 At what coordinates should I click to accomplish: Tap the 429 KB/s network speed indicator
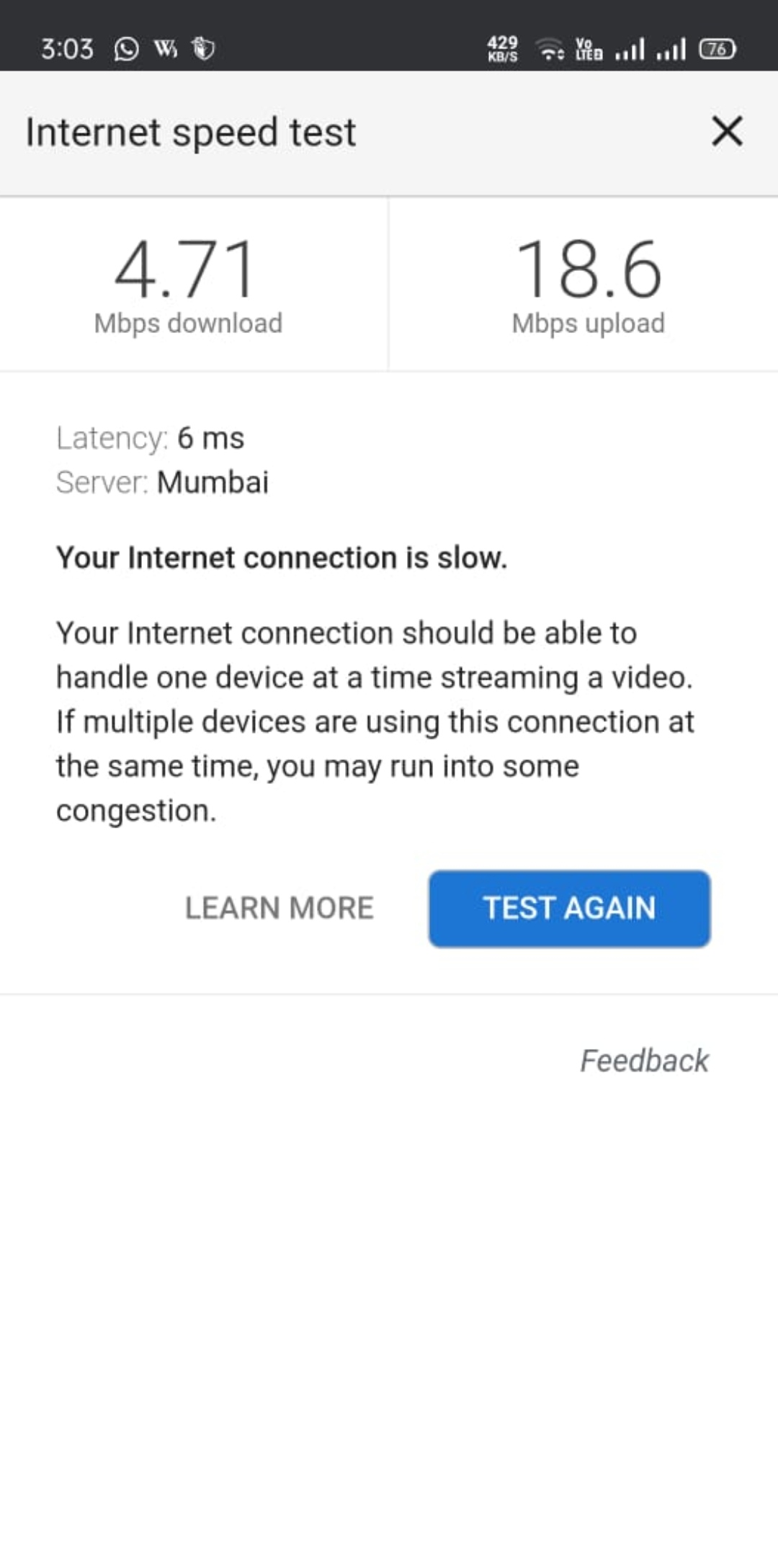(503, 49)
